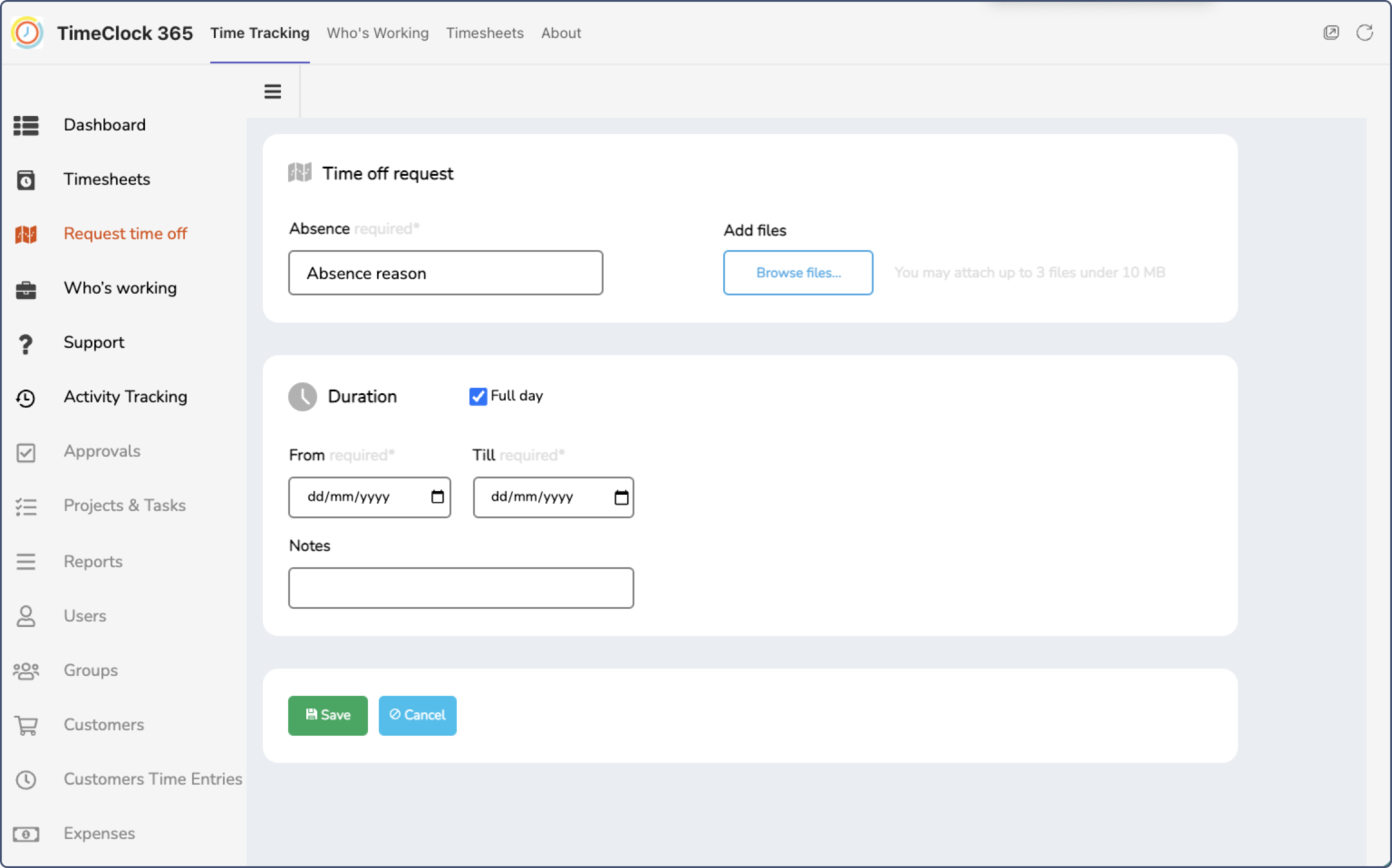This screenshot has height=868, width=1392.
Task: Open the About page
Action: (x=560, y=33)
